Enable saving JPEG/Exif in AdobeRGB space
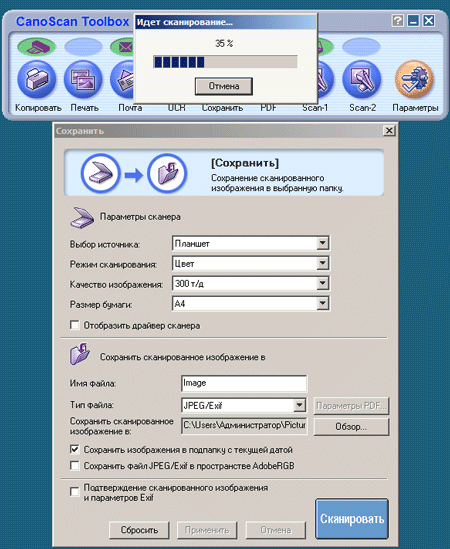Image resolution: width=450 pixels, height=549 pixels. coord(75,466)
